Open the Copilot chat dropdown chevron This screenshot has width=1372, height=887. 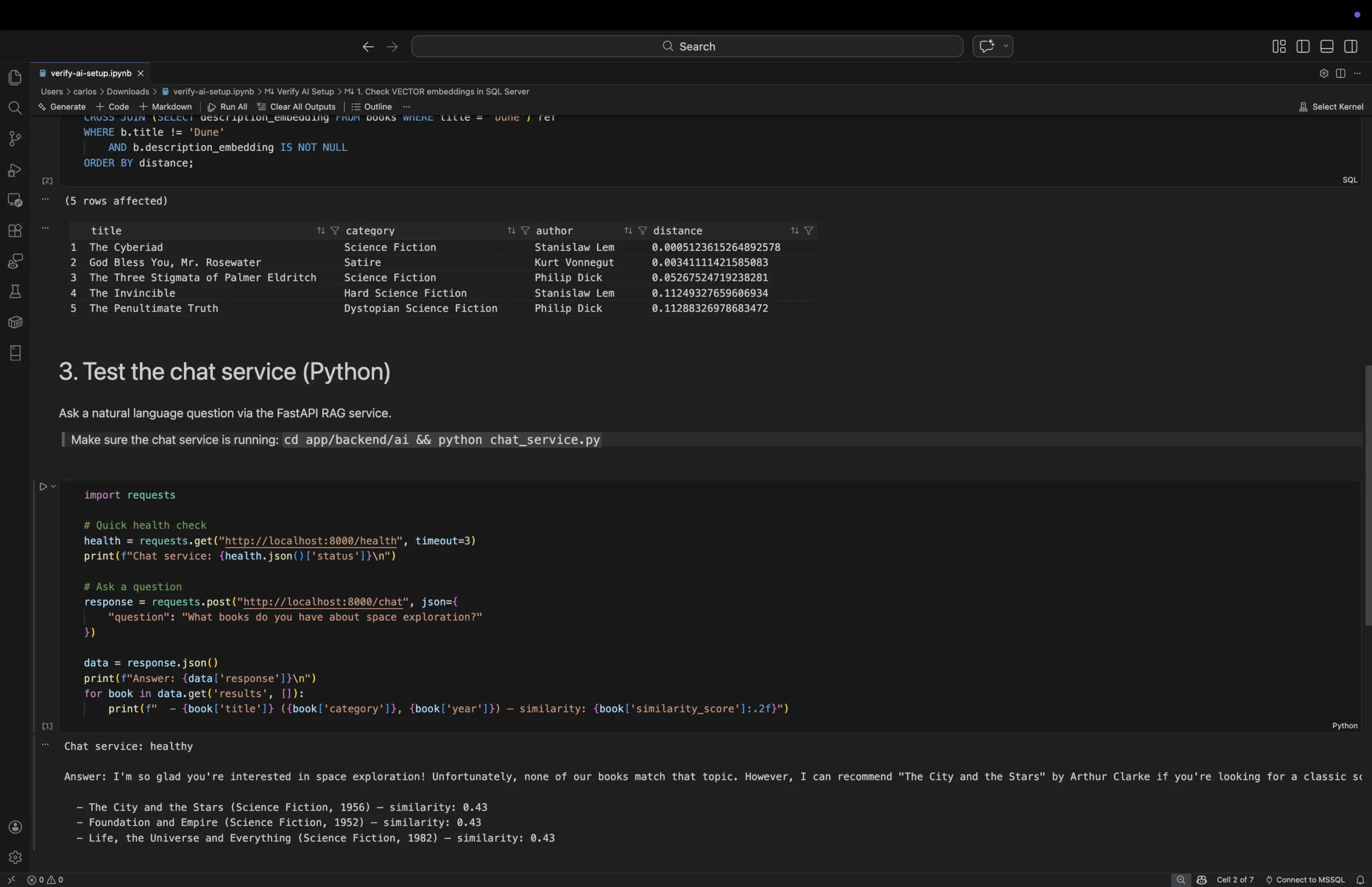point(1005,46)
